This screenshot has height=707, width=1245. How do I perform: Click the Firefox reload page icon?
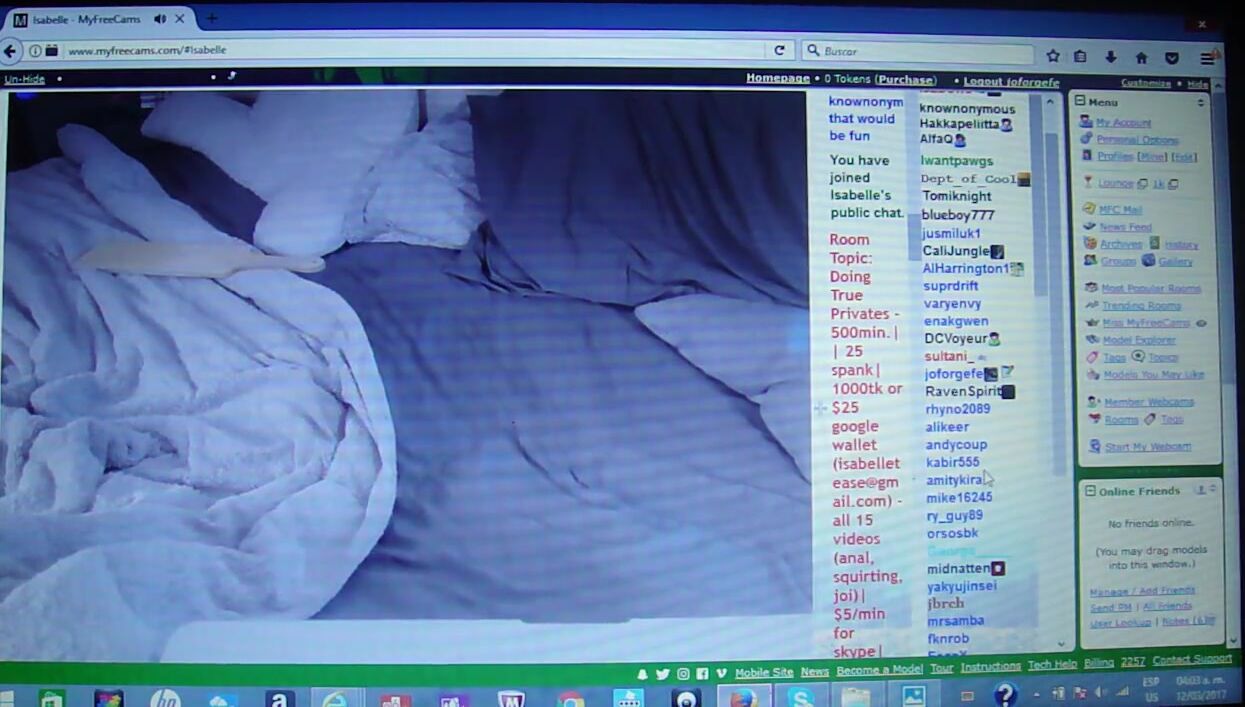pyautogui.click(x=779, y=51)
